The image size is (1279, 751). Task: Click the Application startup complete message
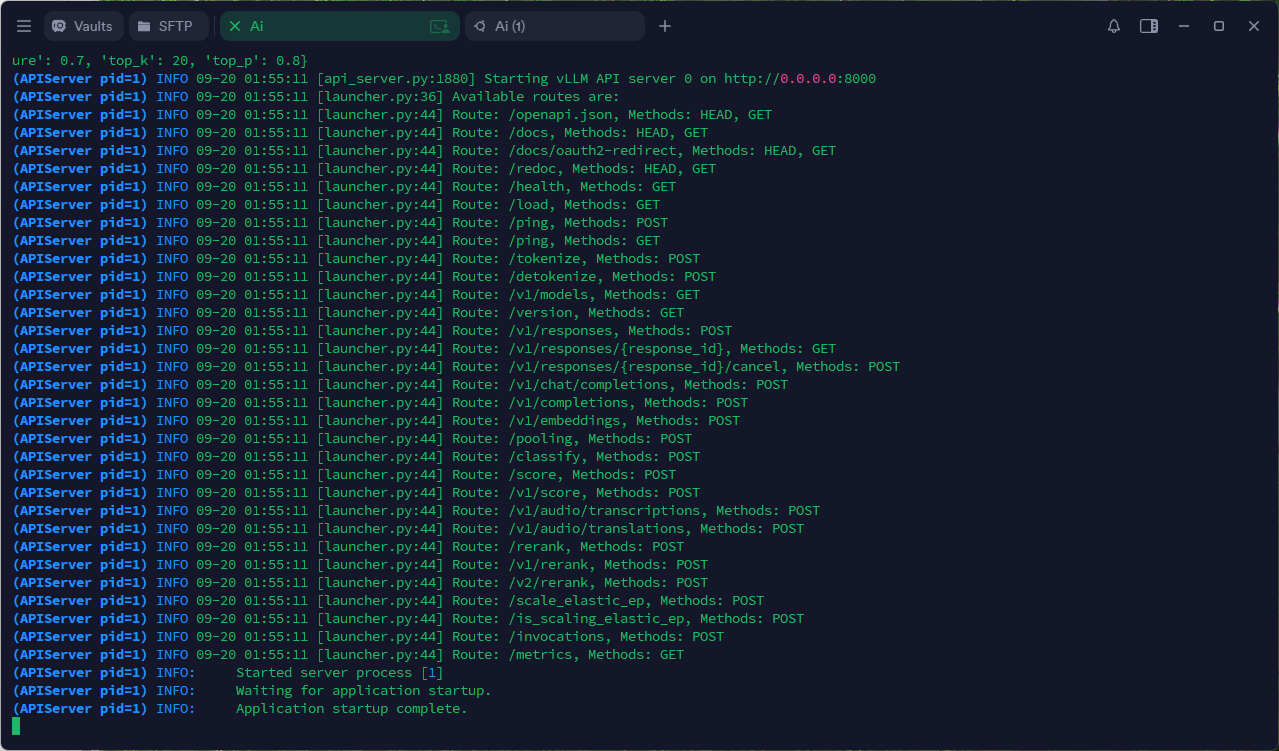coord(351,708)
